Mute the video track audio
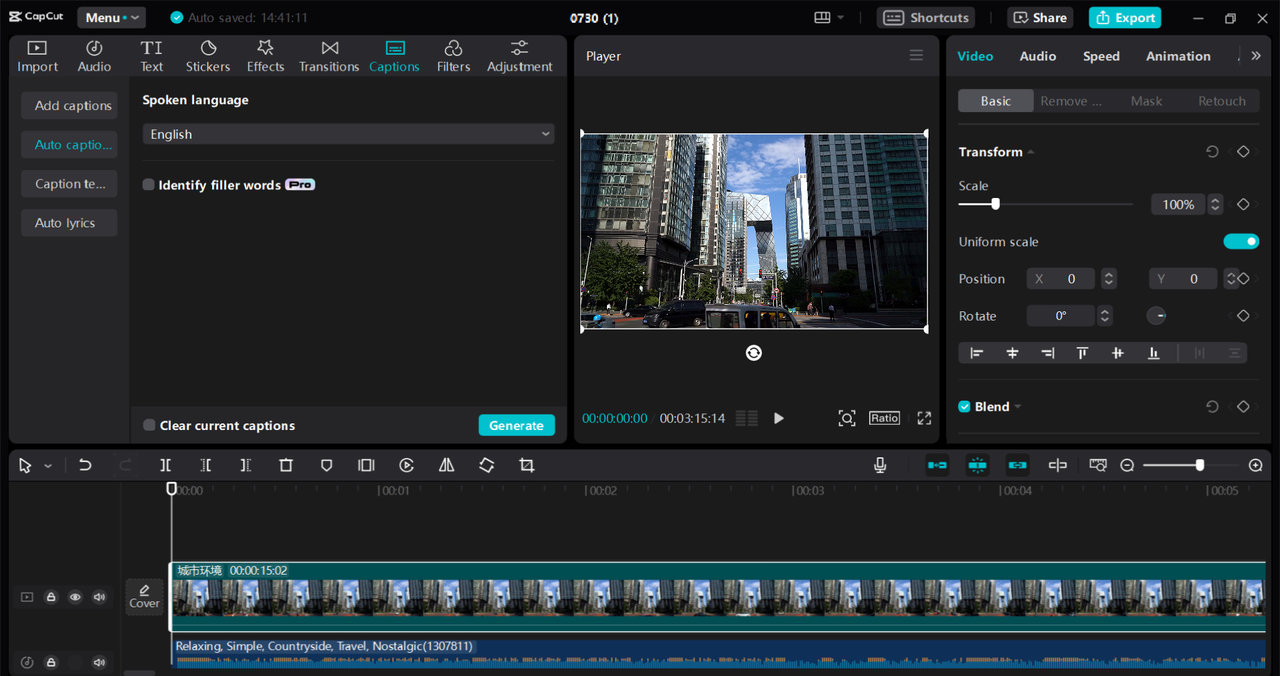The height and width of the screenshot is (676, 1280). (99, 597)
